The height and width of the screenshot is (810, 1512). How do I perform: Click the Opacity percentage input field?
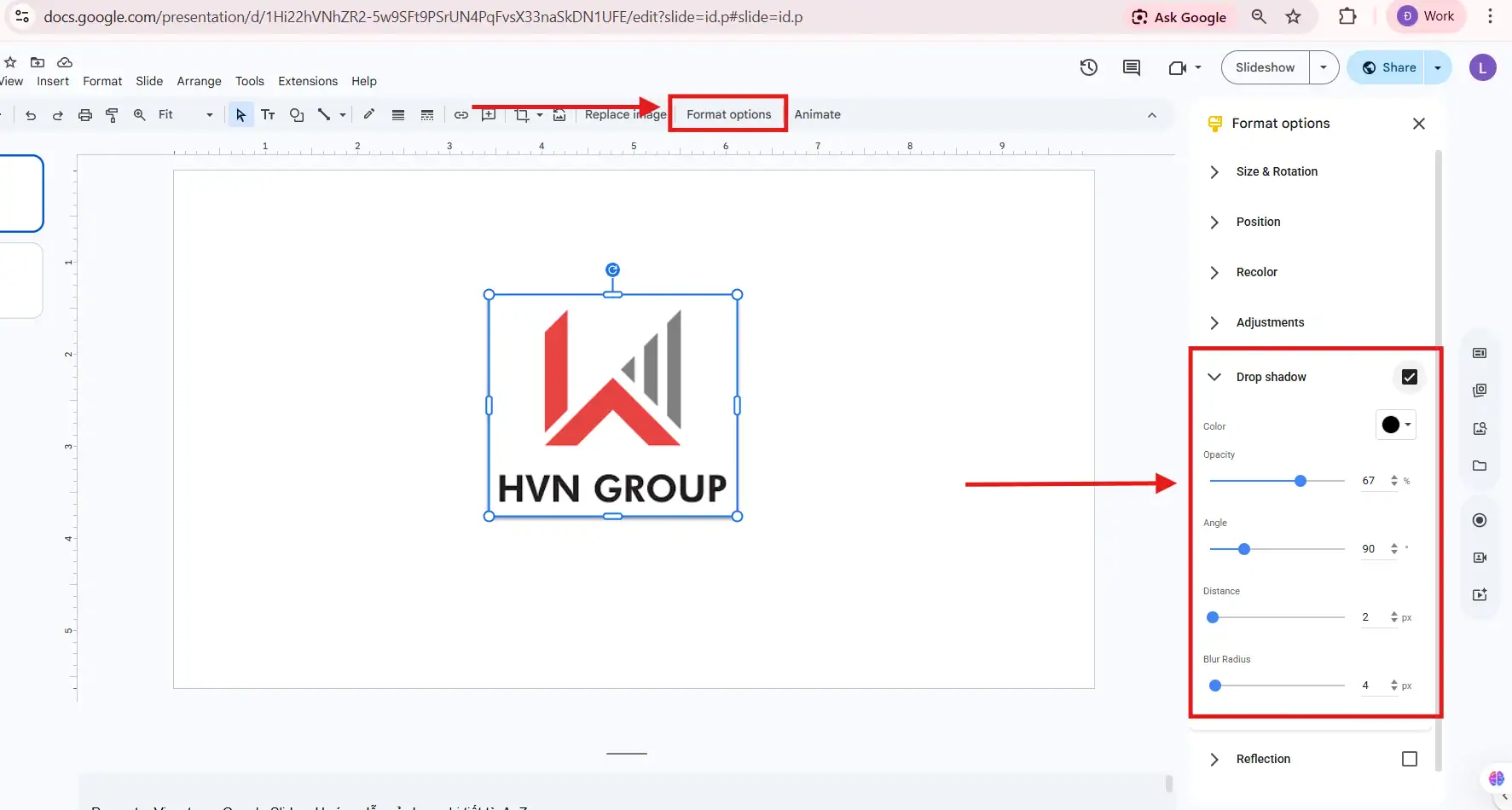point(1370,481)
